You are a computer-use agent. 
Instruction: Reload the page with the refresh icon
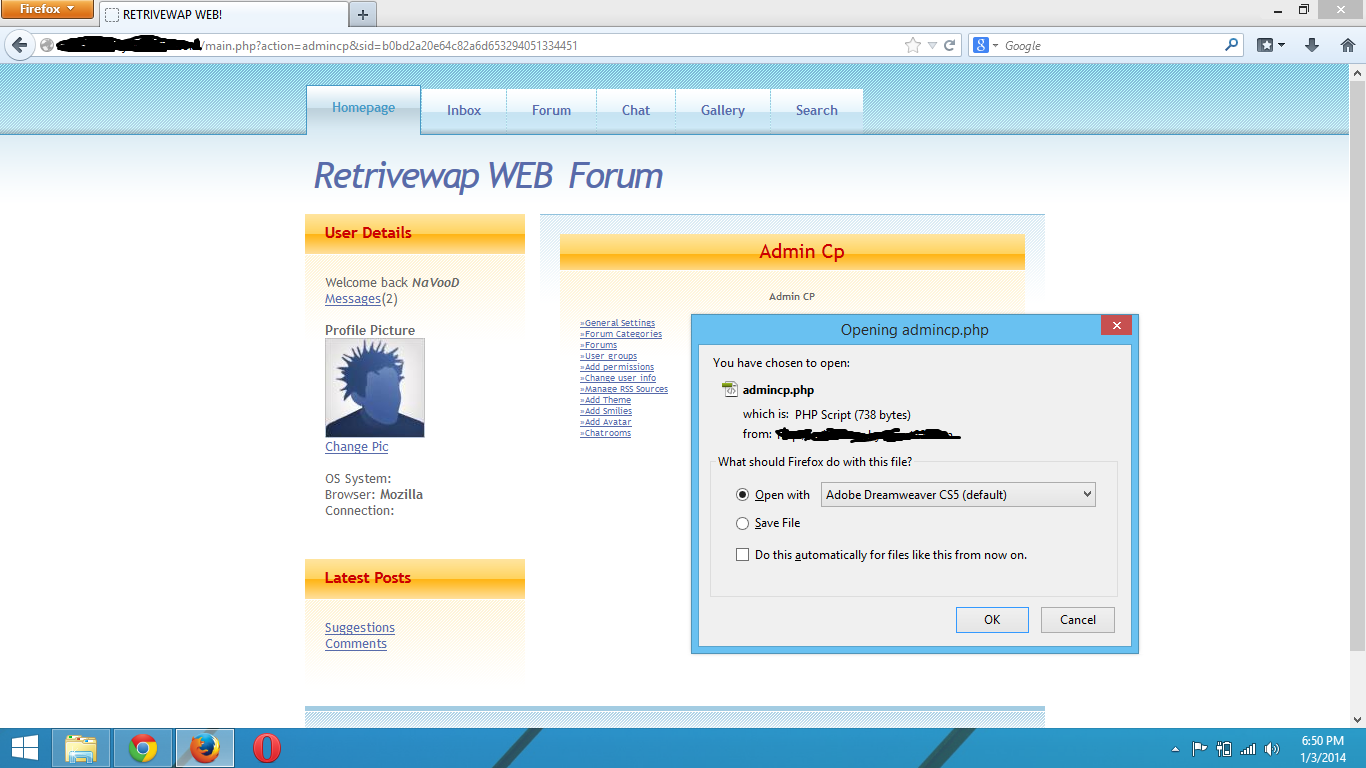click(949, 45)
